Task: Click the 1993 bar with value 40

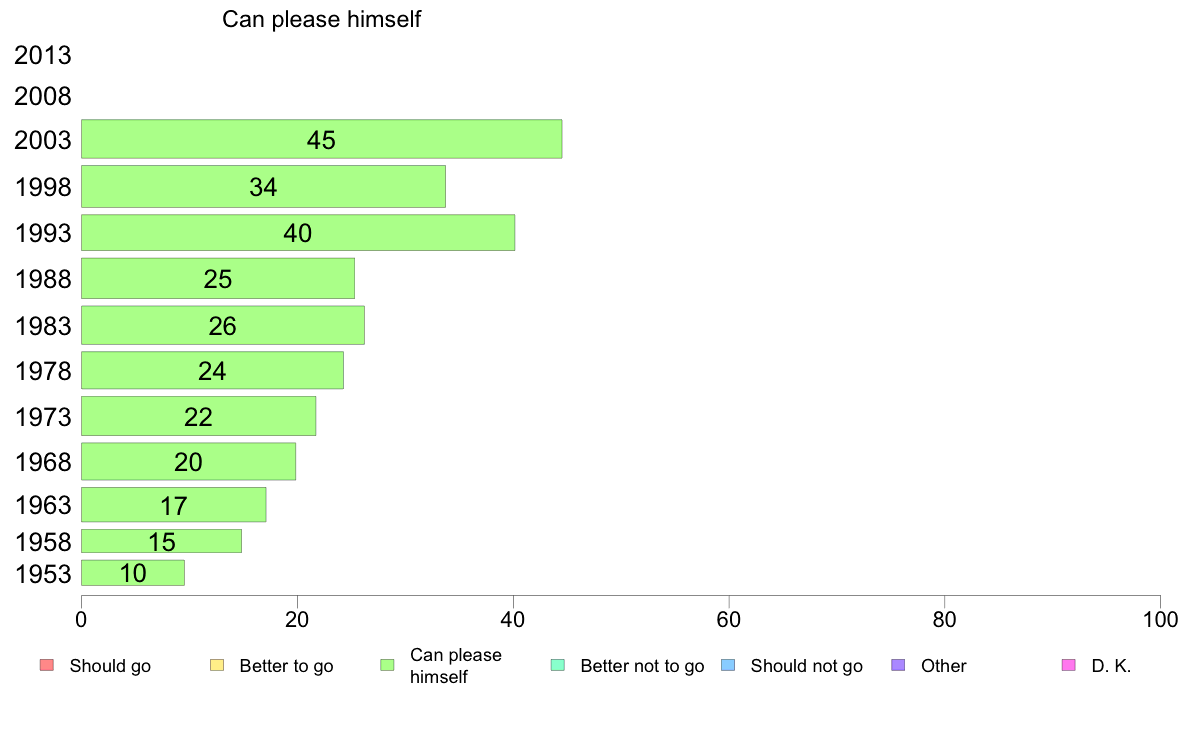Action: 298,233
